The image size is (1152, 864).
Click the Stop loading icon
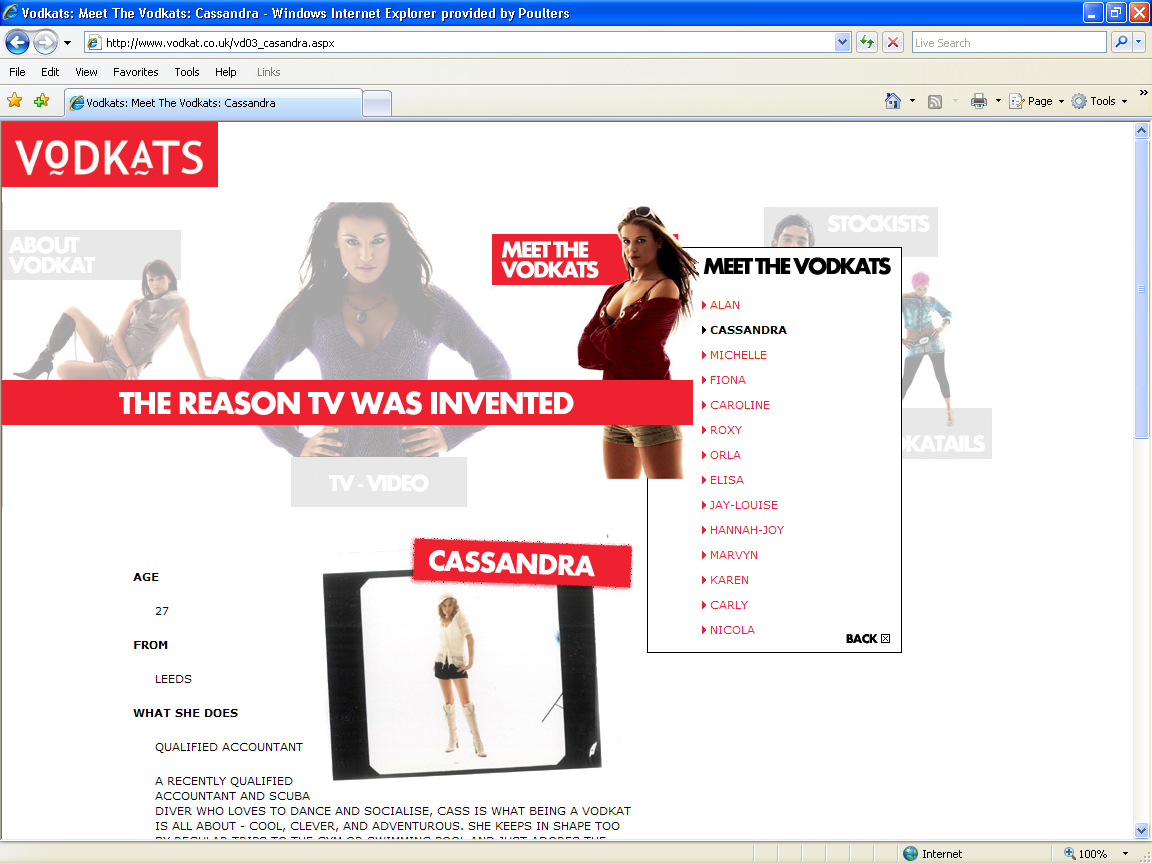pos(893,43)
